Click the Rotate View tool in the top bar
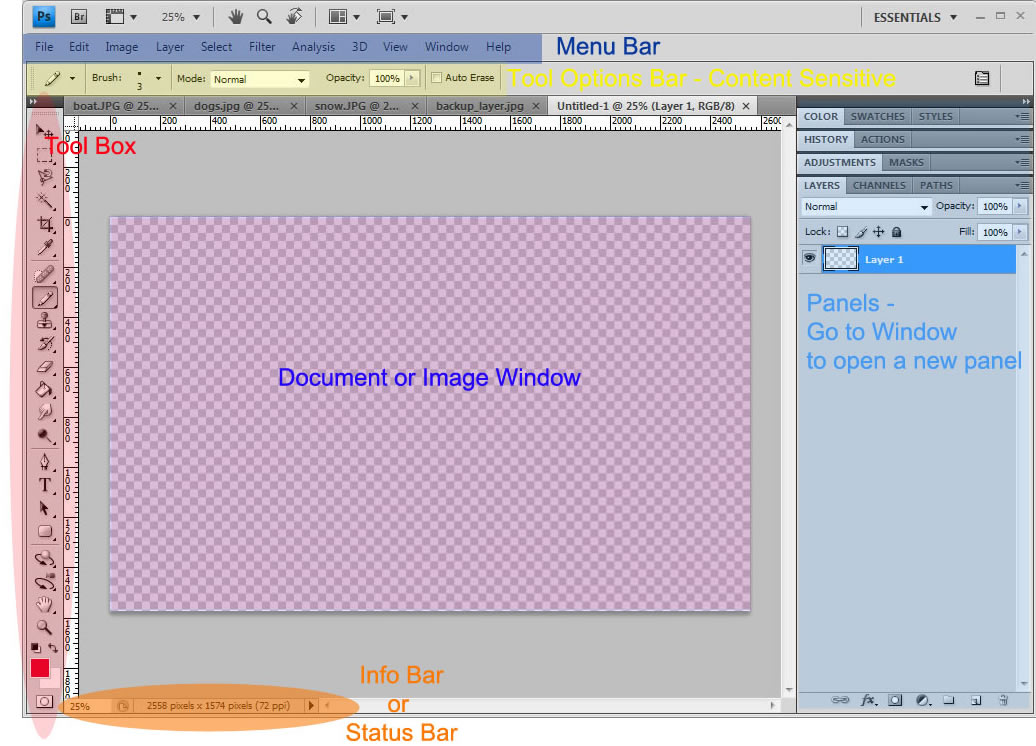 pos(294,17)
